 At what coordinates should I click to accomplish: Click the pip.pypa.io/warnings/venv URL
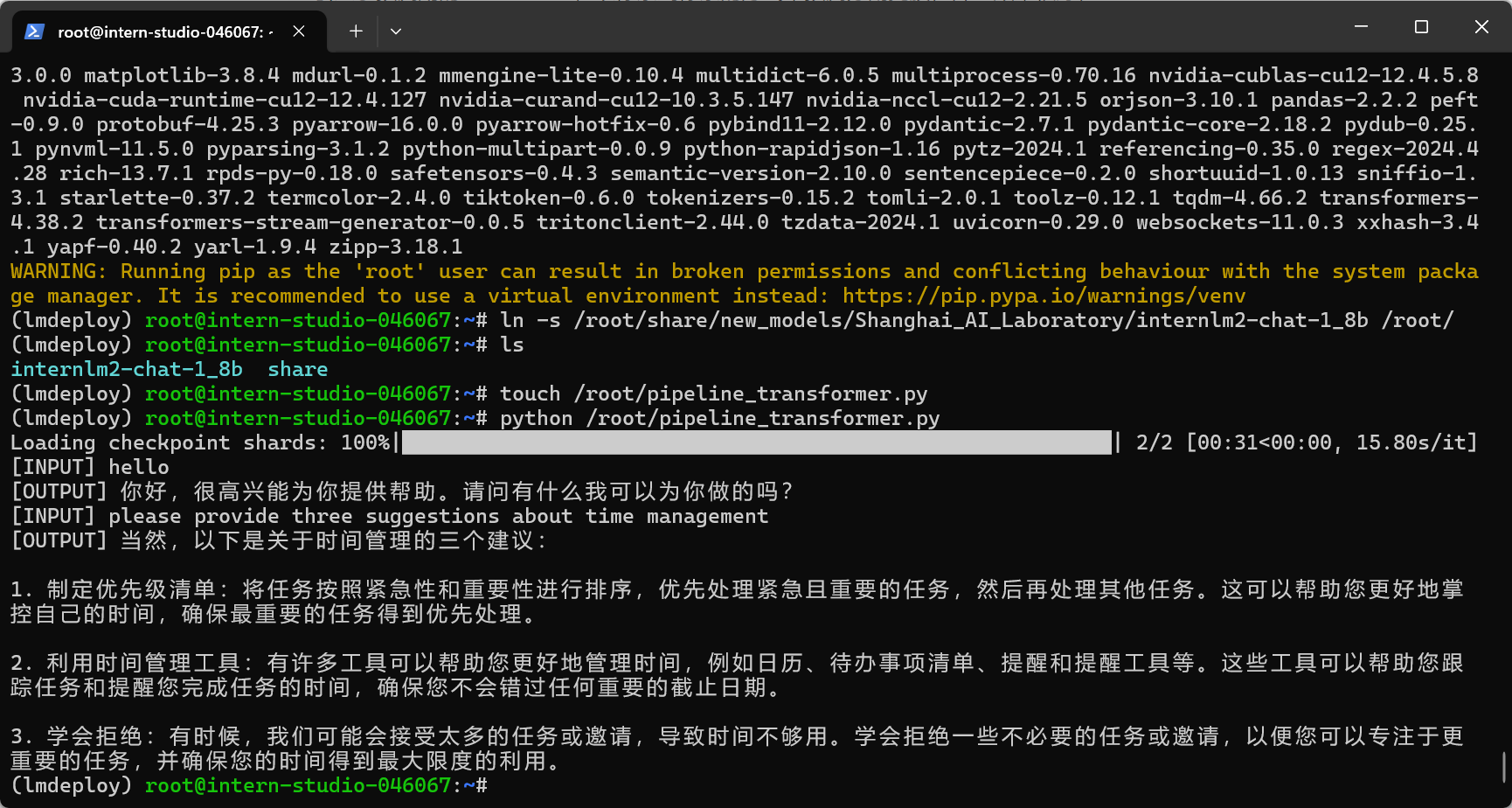(x=1044, y=296)
